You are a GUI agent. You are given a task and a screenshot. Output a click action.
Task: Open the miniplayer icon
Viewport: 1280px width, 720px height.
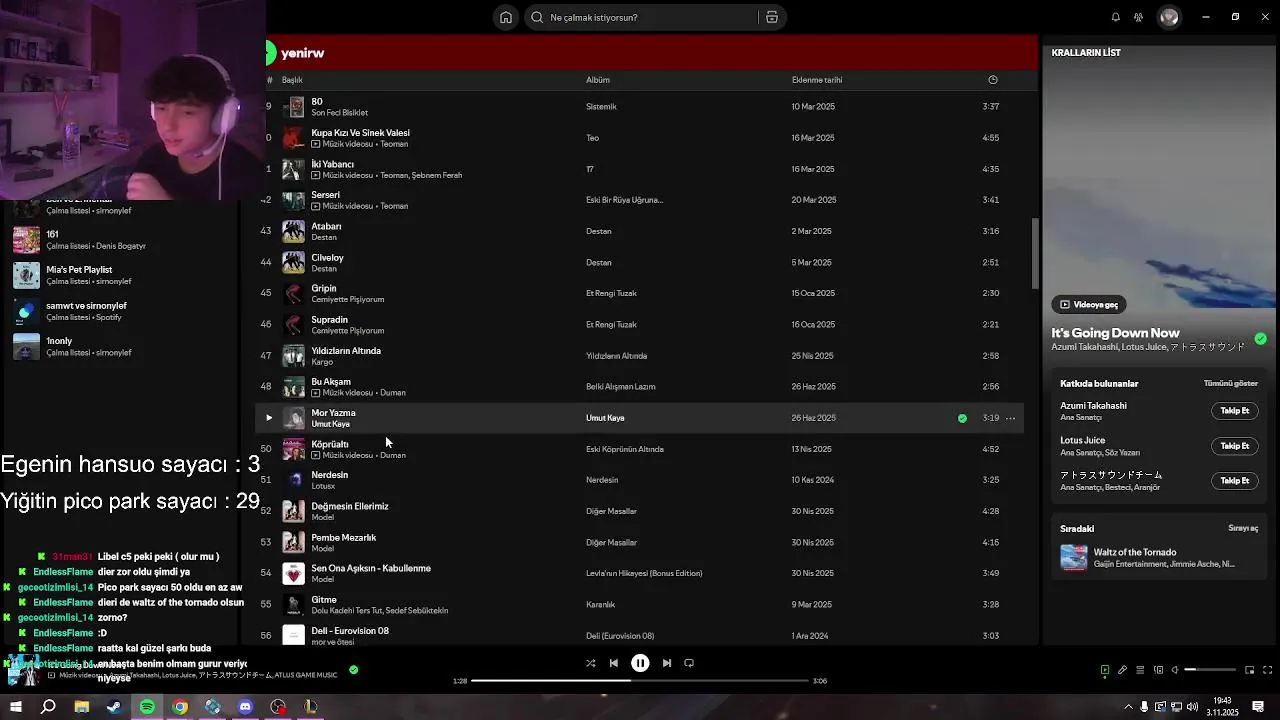[1250, 670]
